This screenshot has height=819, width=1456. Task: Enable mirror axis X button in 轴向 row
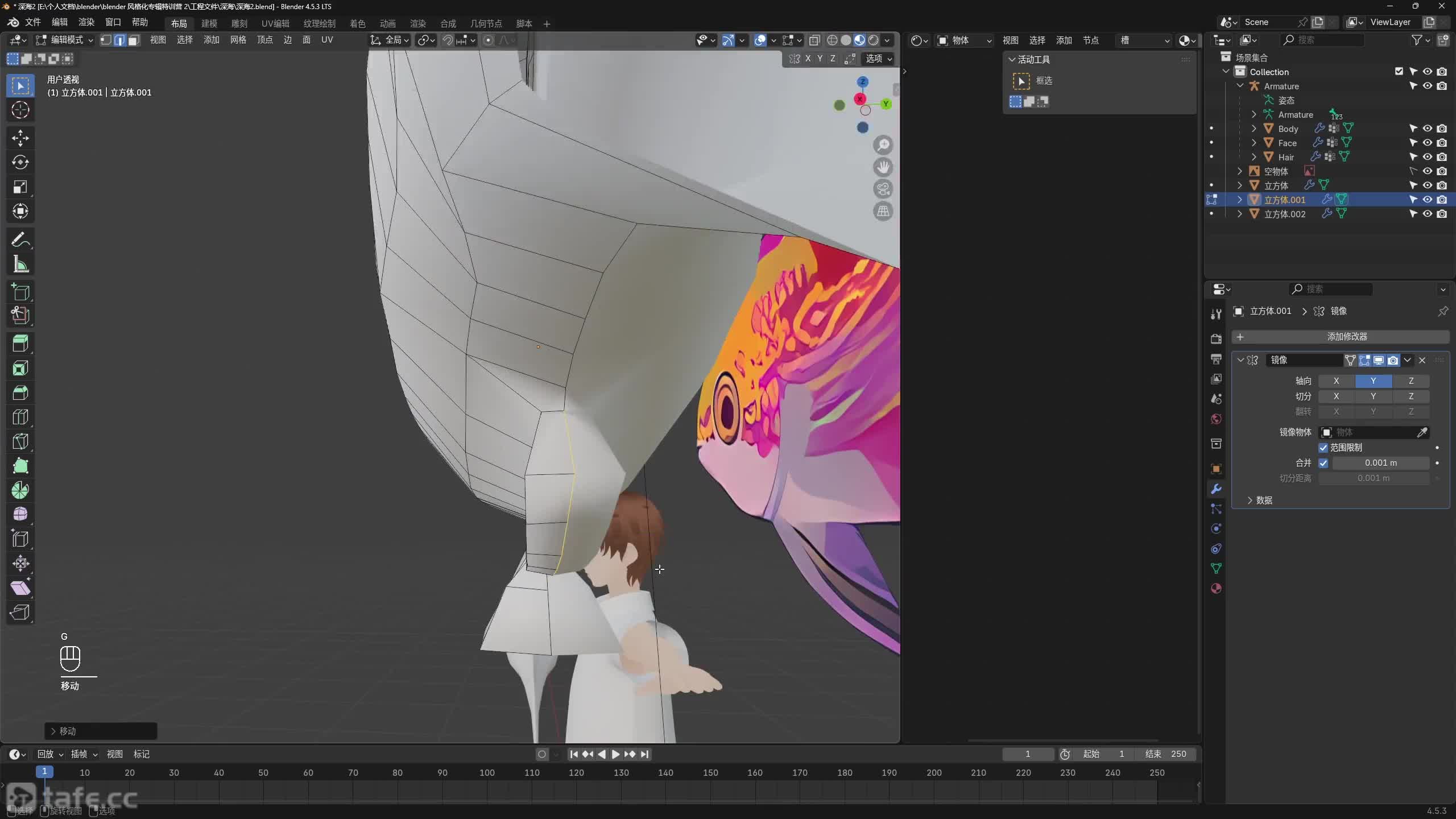[x=1336, y=381]
